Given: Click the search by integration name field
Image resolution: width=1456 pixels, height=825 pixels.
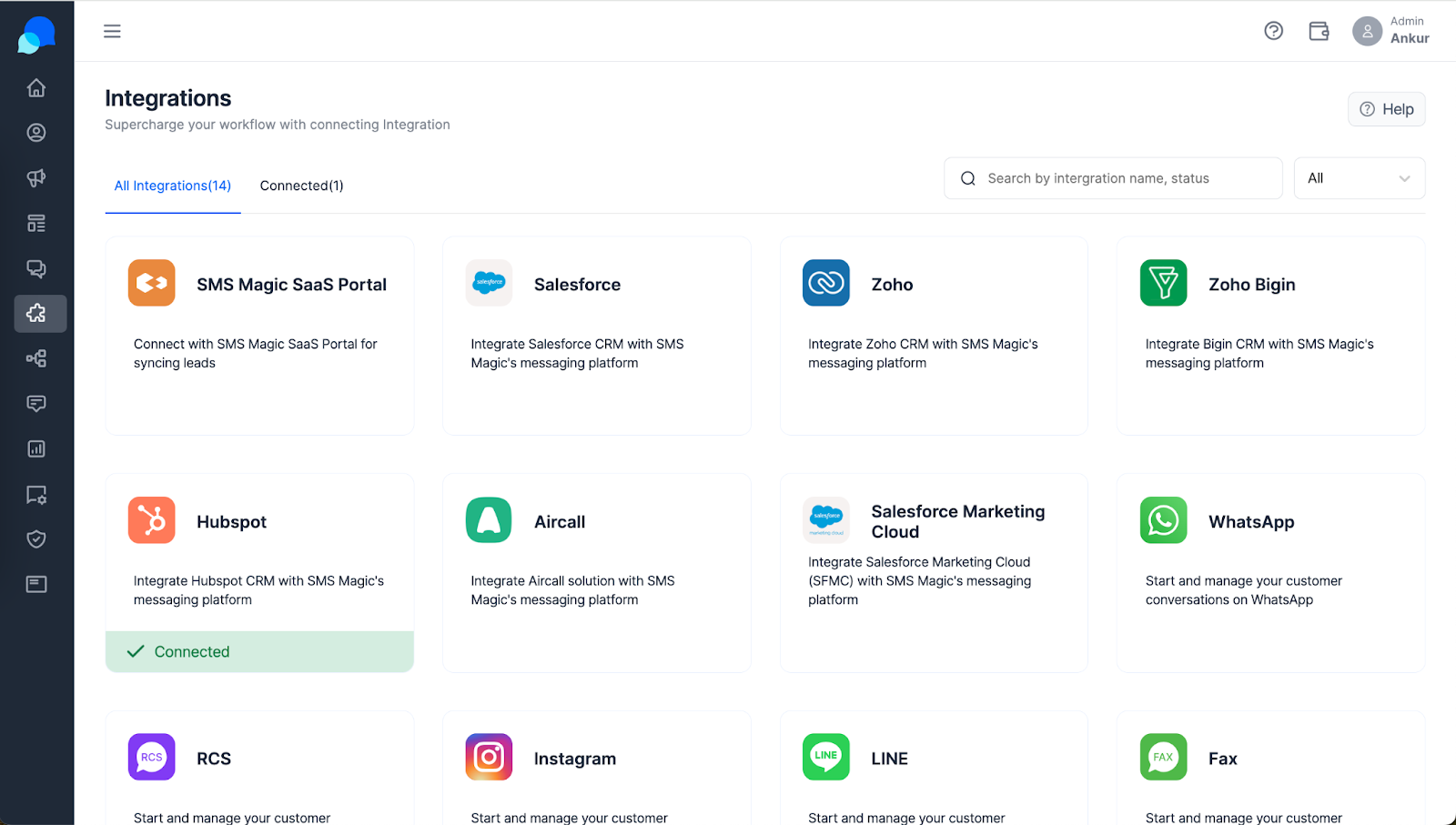Looking at the screenshot, I should pos(1113,178).
